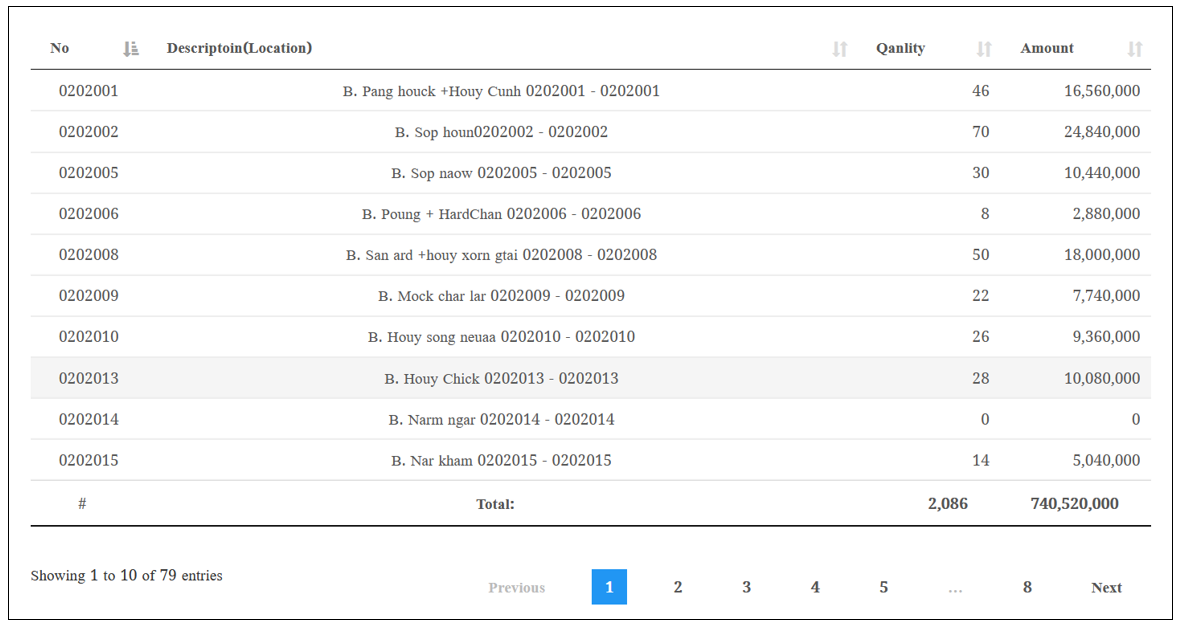Click the B. Nar kham 0202015 row

pos(501,460)
